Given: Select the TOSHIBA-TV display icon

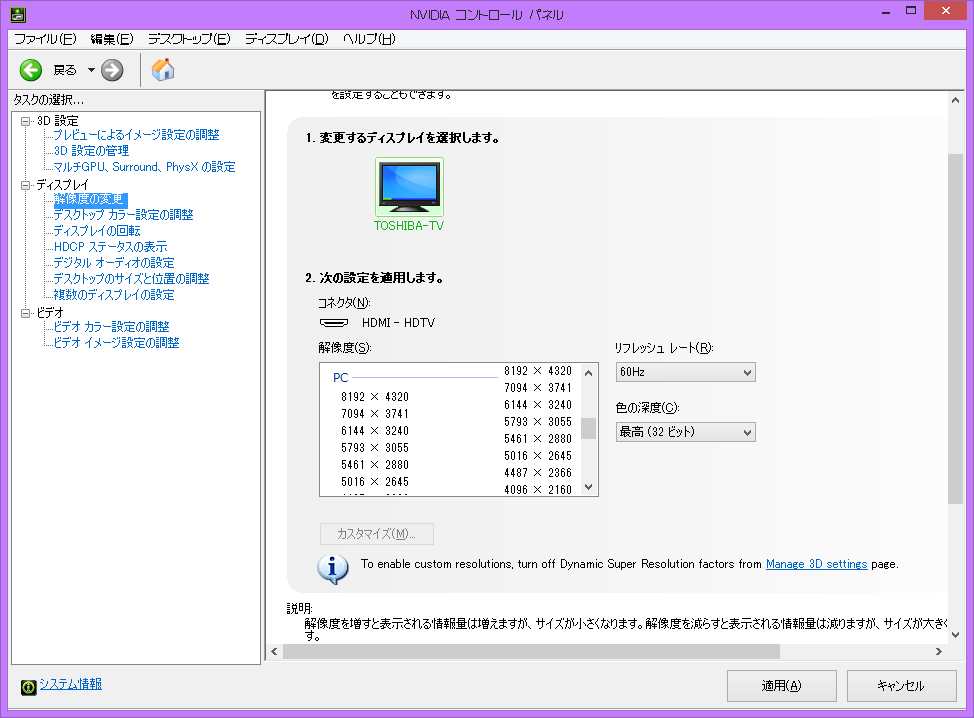Looking at the screenshot, I should (409, 188).
